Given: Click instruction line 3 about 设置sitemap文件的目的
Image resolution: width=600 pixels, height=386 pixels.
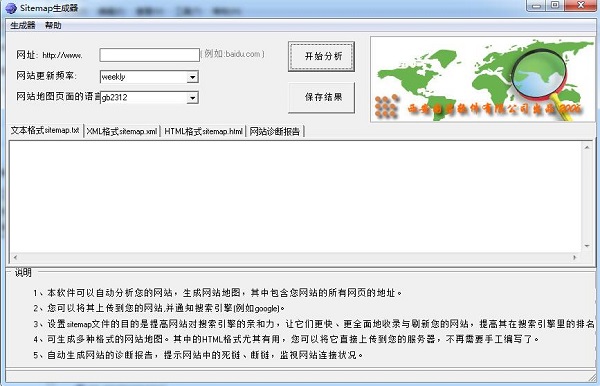Looking at the screenshot, I should click(x=314, y=324).
